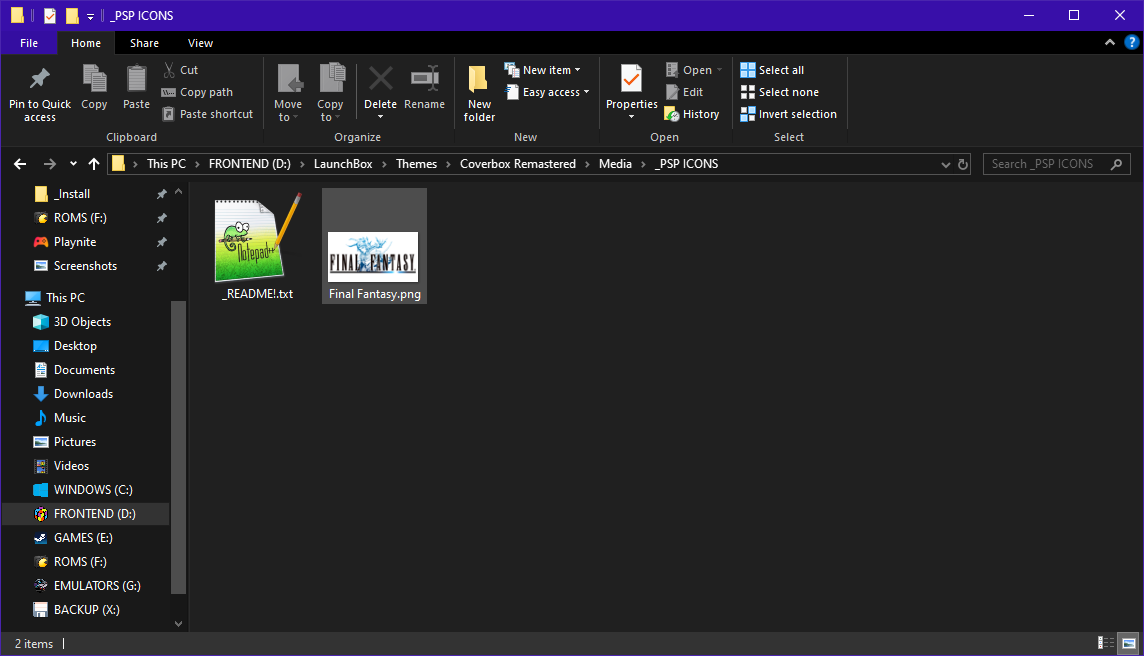
Task: Open GAMES (E:) drive
Action: (x=82, y=539)
